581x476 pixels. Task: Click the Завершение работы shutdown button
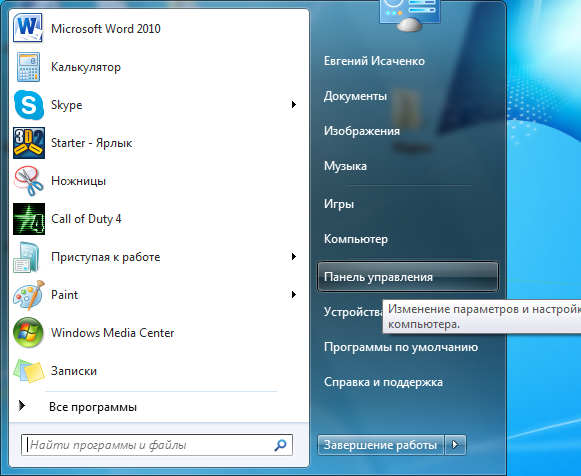click(380, 445)
